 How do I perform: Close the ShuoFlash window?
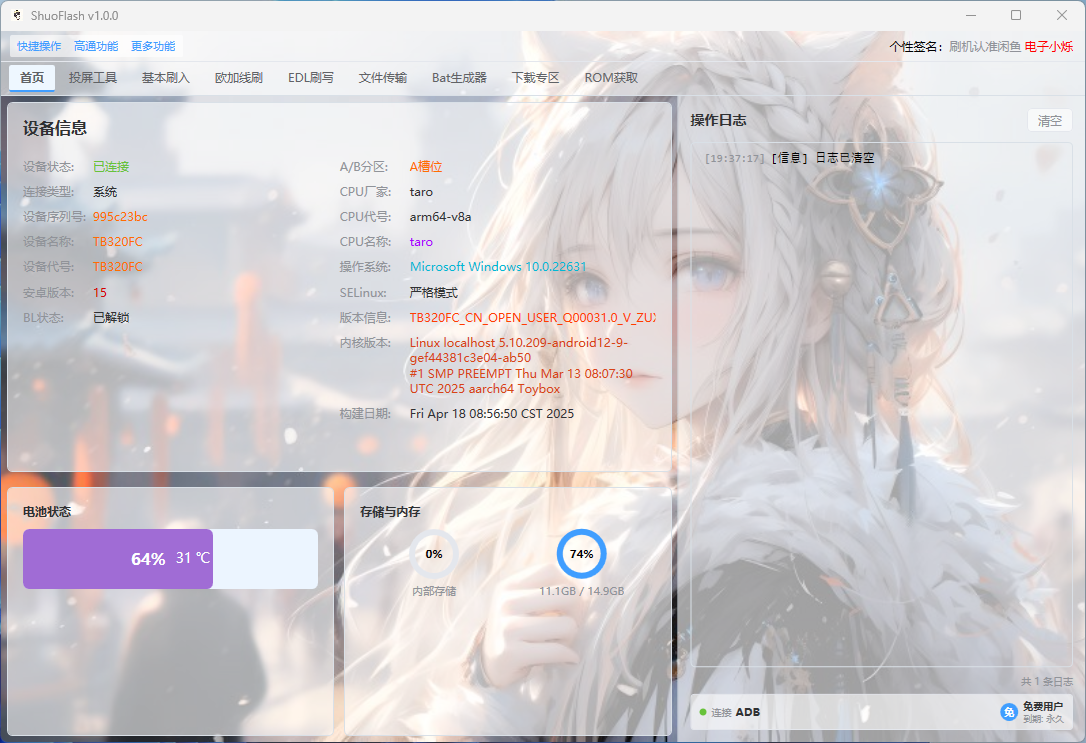[x=1061, y=15]
